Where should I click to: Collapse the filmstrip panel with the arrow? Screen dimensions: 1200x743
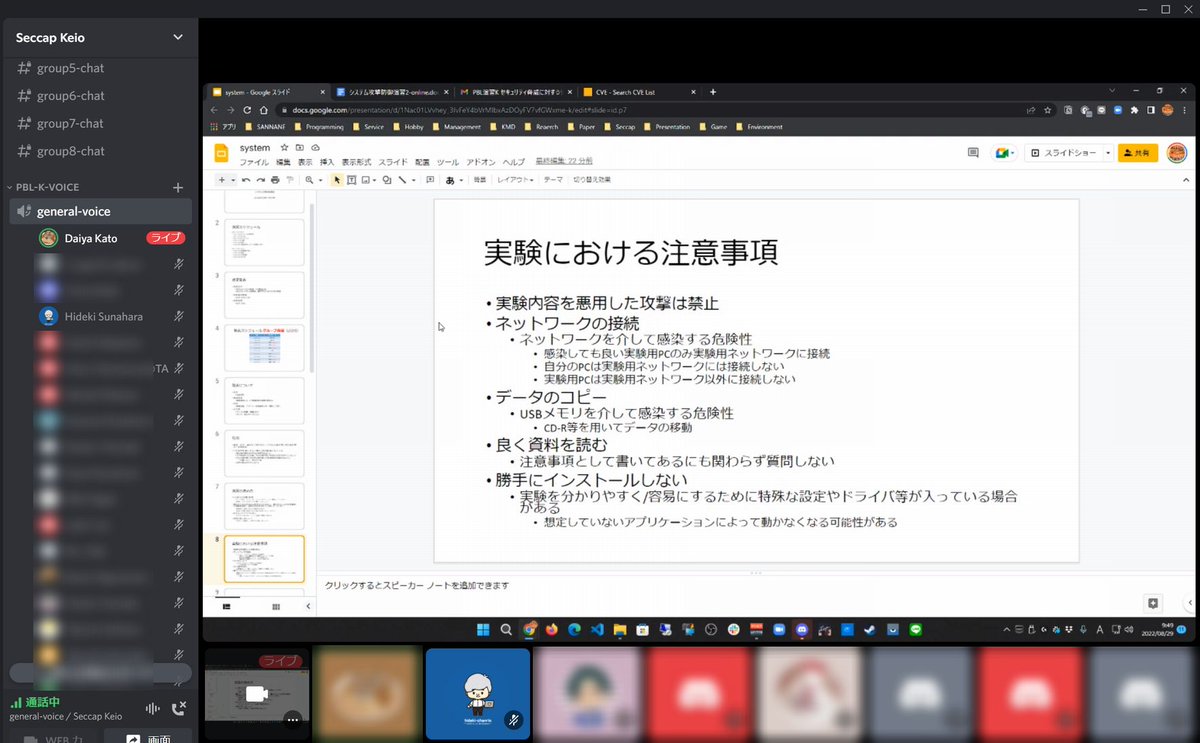coord(308,606)
